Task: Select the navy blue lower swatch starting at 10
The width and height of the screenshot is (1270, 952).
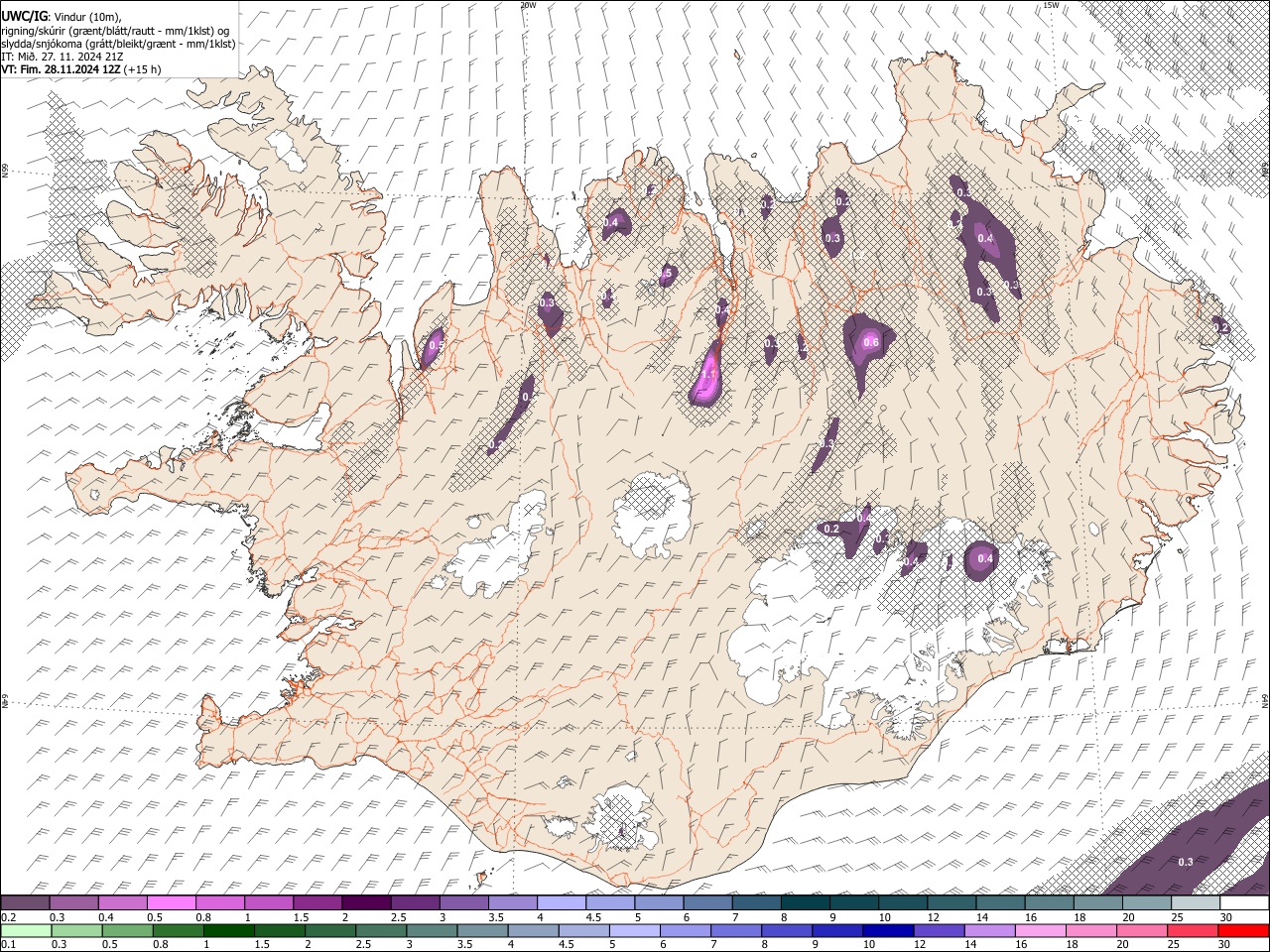Action: (x=887, y=930)
